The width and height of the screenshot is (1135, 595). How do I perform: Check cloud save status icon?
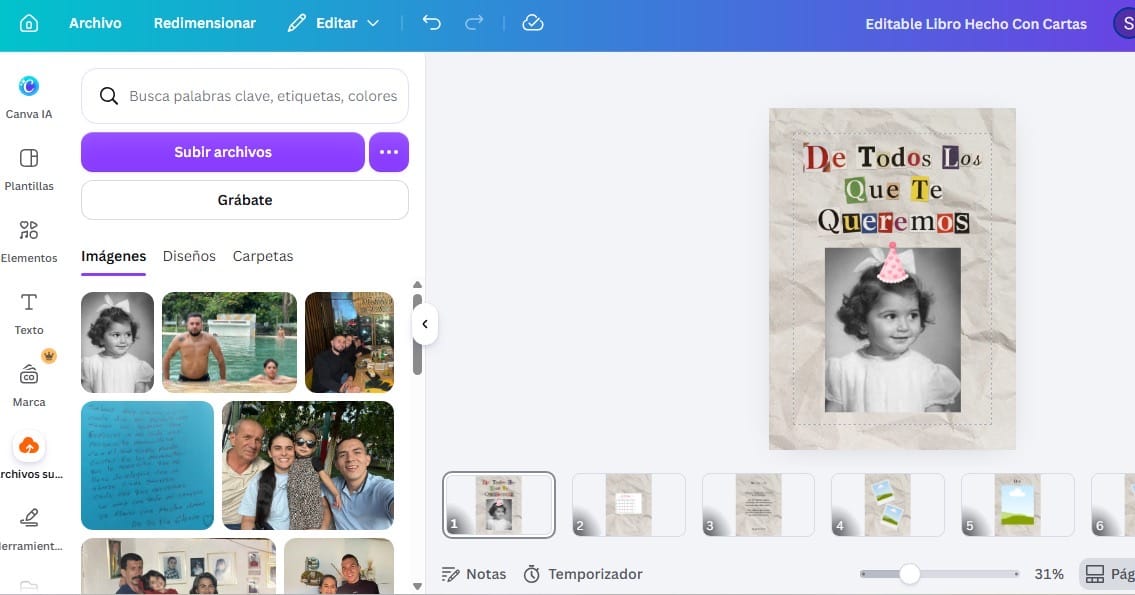tap(533, 23)
